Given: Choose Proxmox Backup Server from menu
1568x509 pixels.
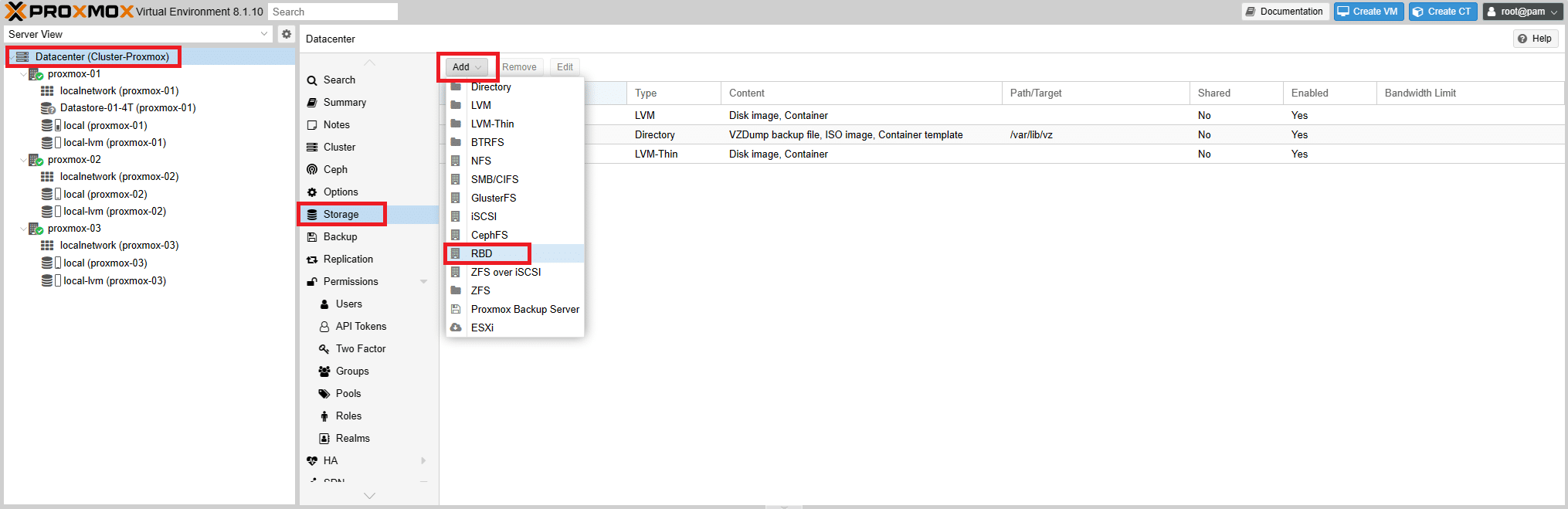Looking at the screenshot, I should (x=515, y=310).
